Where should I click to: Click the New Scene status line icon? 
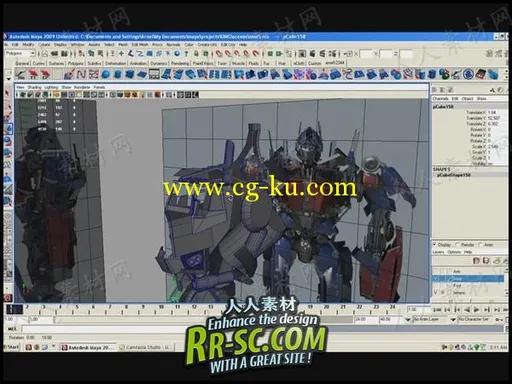click(x=45, y=53)
